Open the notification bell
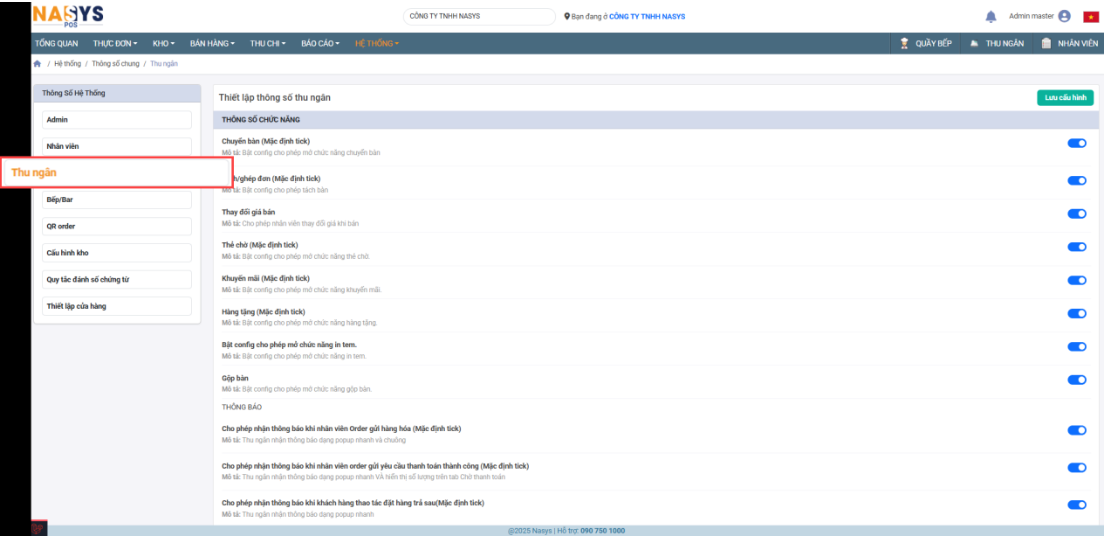Image resolution: width=1105 pixels, height=536 pixels. click(x=990, y=17)
